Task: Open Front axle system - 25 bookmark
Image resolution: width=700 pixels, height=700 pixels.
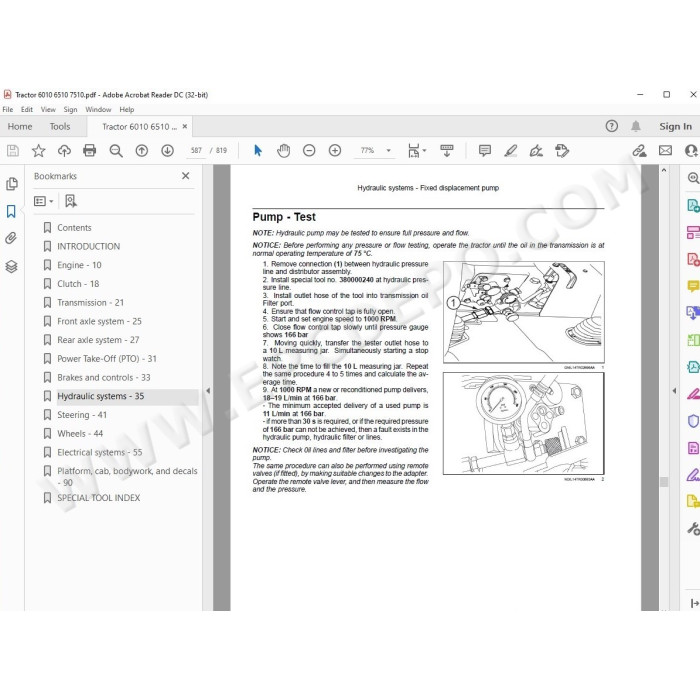Action: [99, 321]
